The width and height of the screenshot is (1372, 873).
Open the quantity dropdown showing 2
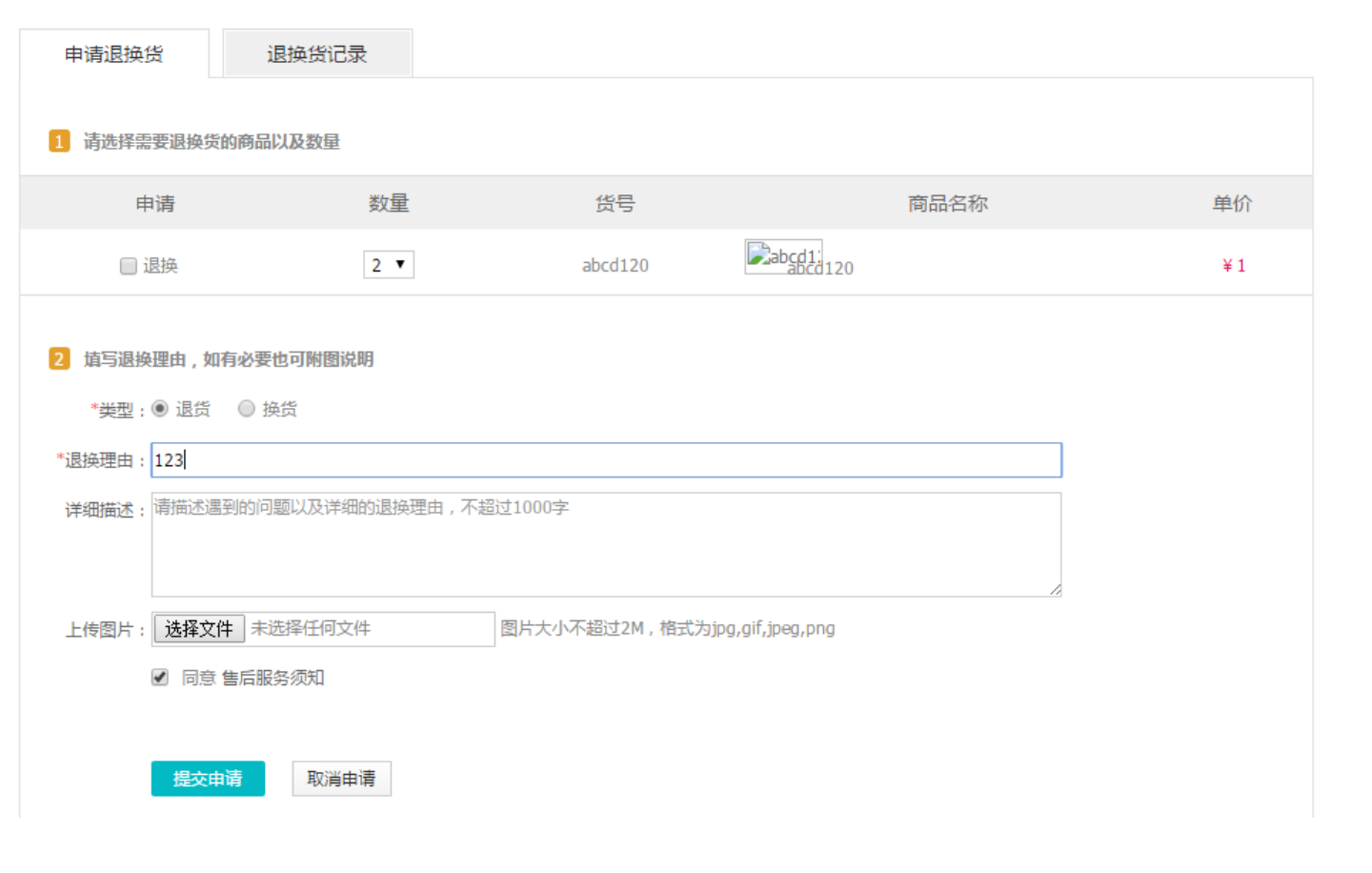click(388, 264)
